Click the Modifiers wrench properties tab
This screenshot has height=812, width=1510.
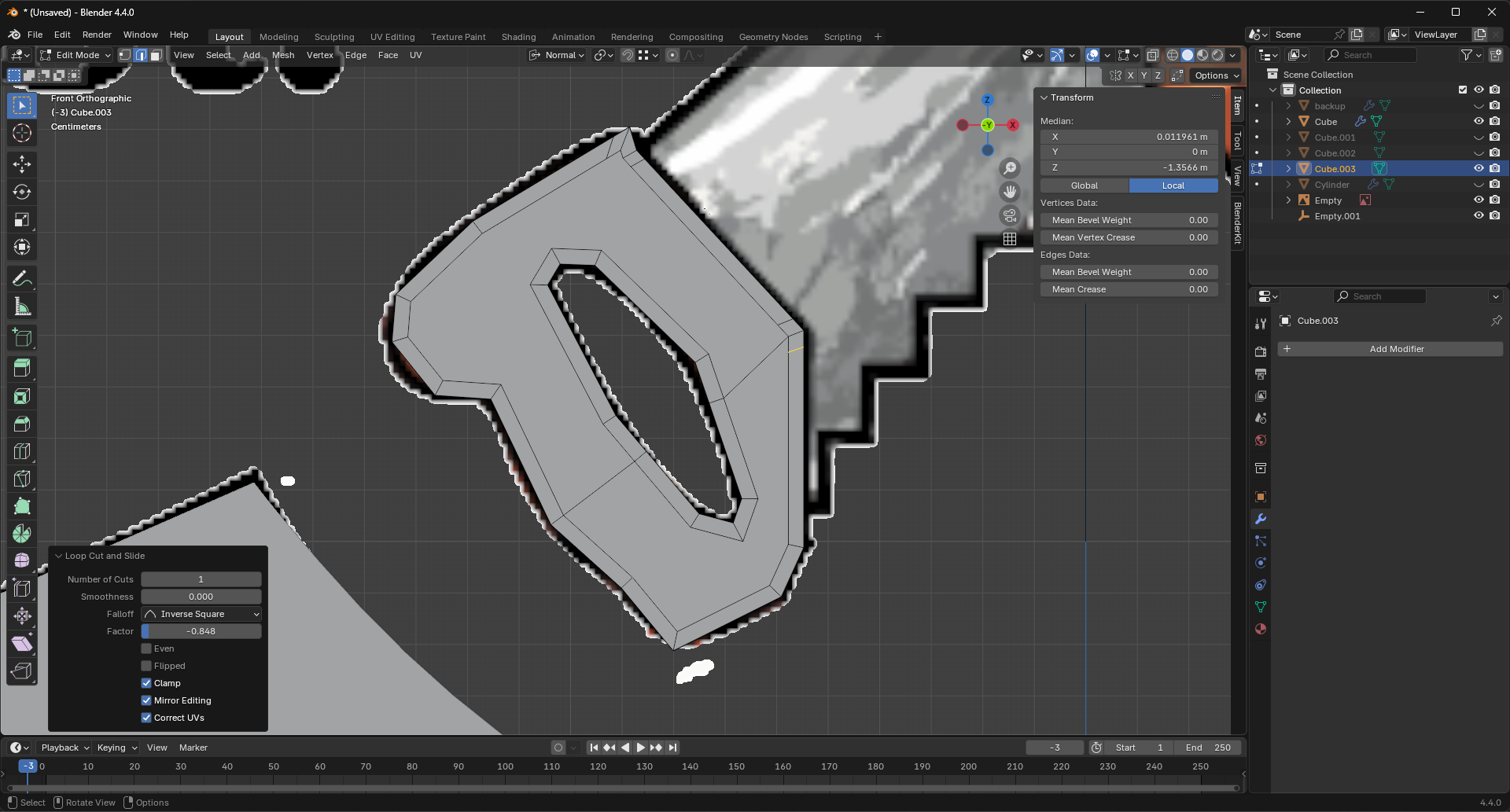coord(1261,519)
